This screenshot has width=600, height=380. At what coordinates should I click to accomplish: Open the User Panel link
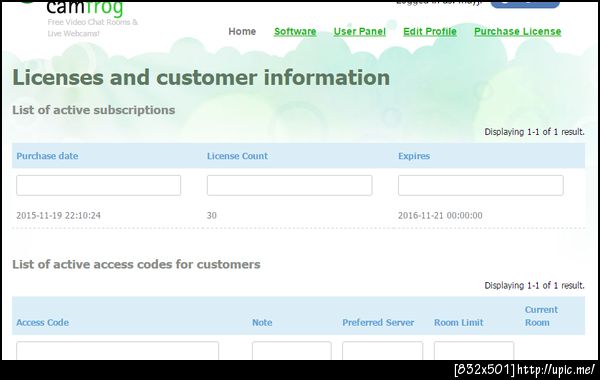[360, 31]
